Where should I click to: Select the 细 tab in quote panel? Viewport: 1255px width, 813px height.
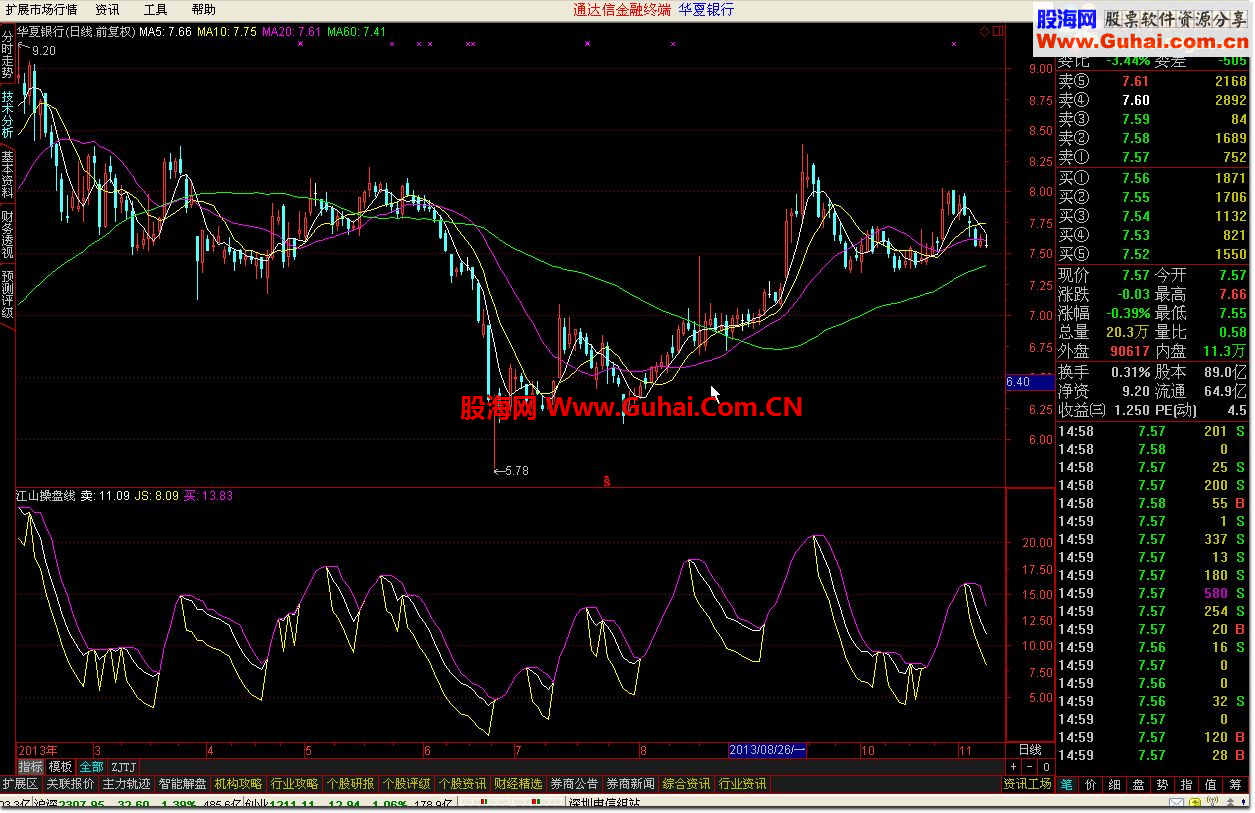click(x=1115, y=785)
